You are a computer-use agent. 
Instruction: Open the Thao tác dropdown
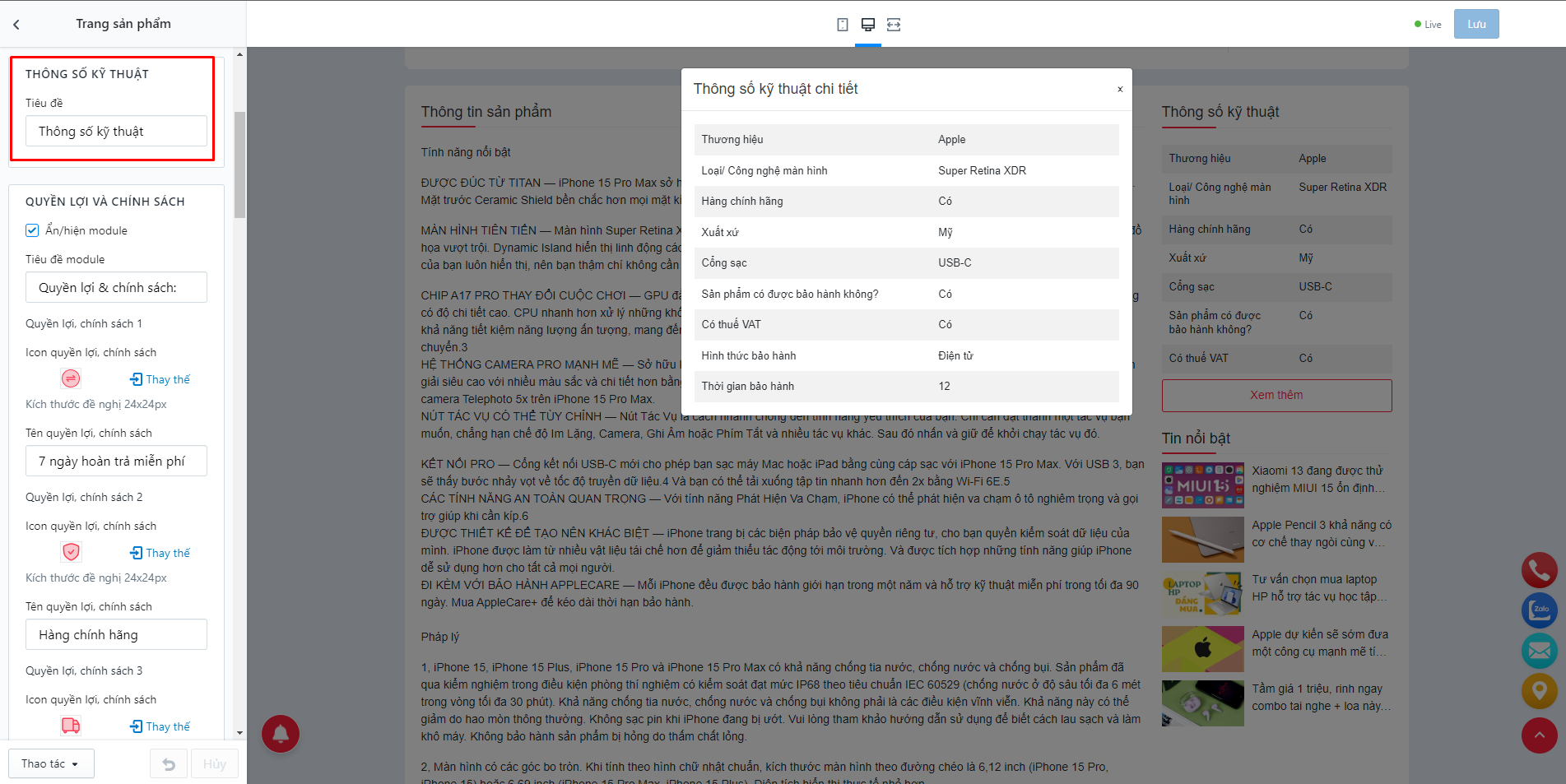(x=51, y=764)
